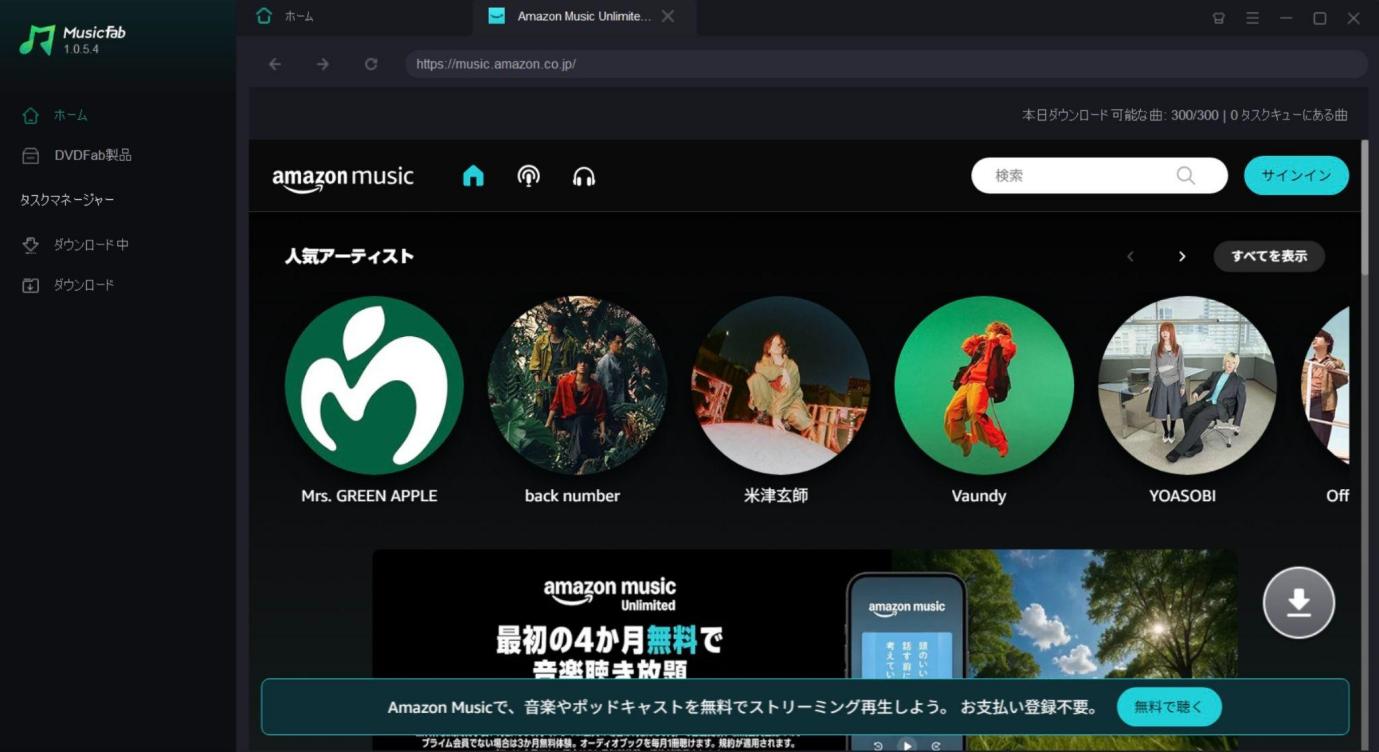1379x752 pixels.
Task: Click the YOASOBI name label
Action: [x=1182, y=496]
